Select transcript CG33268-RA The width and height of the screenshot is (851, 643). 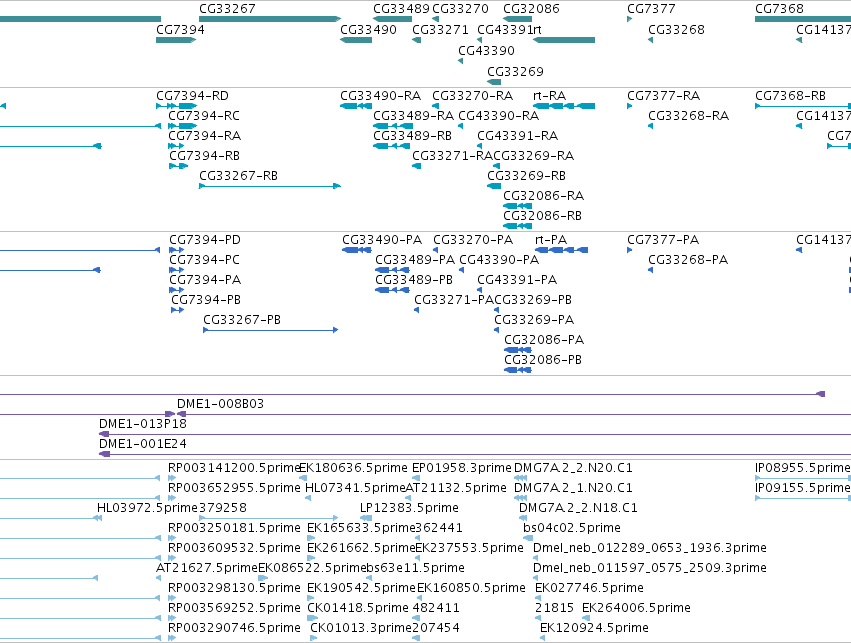point(689,116)
